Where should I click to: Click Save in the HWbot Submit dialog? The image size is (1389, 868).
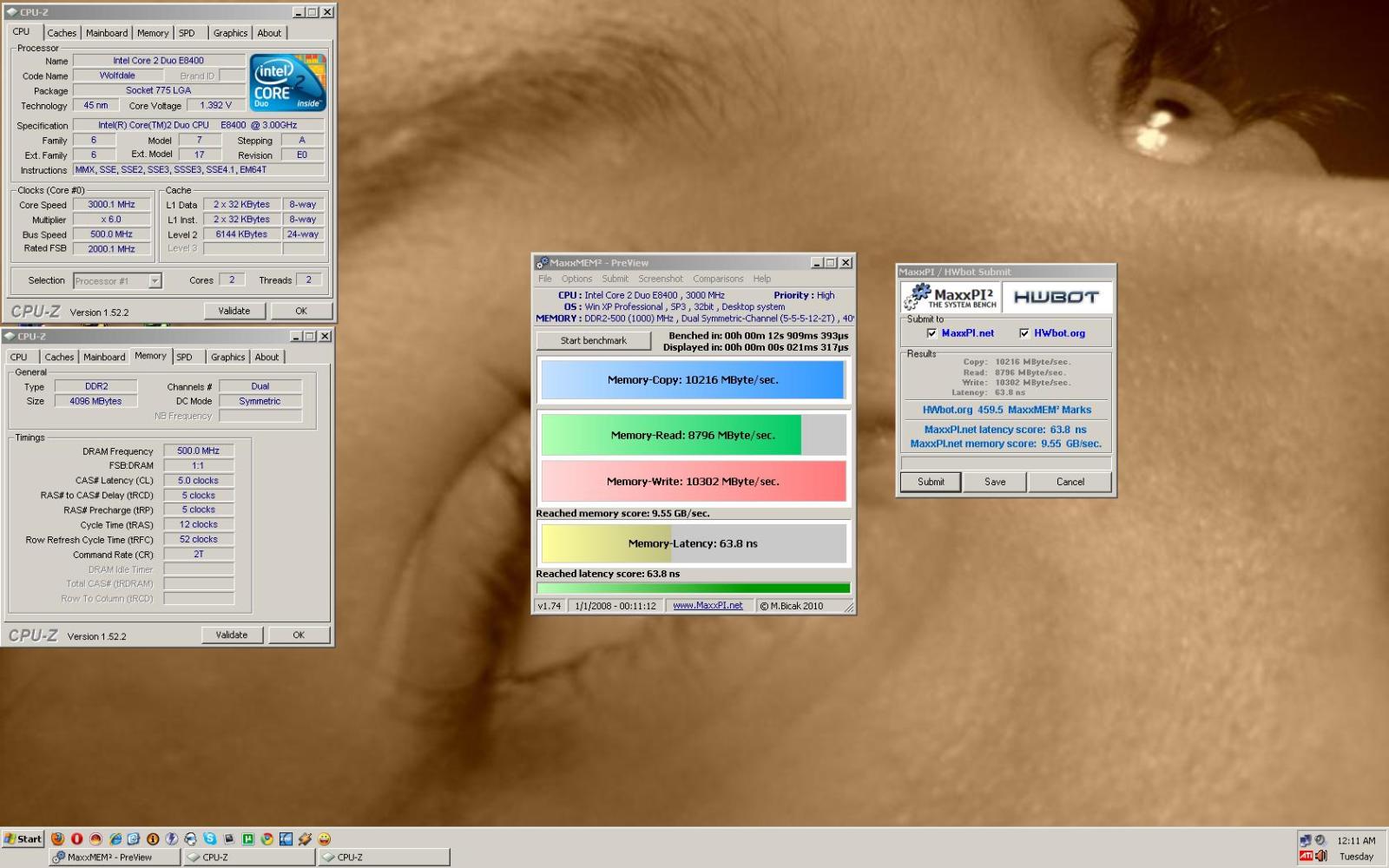[x=995, y=482]
